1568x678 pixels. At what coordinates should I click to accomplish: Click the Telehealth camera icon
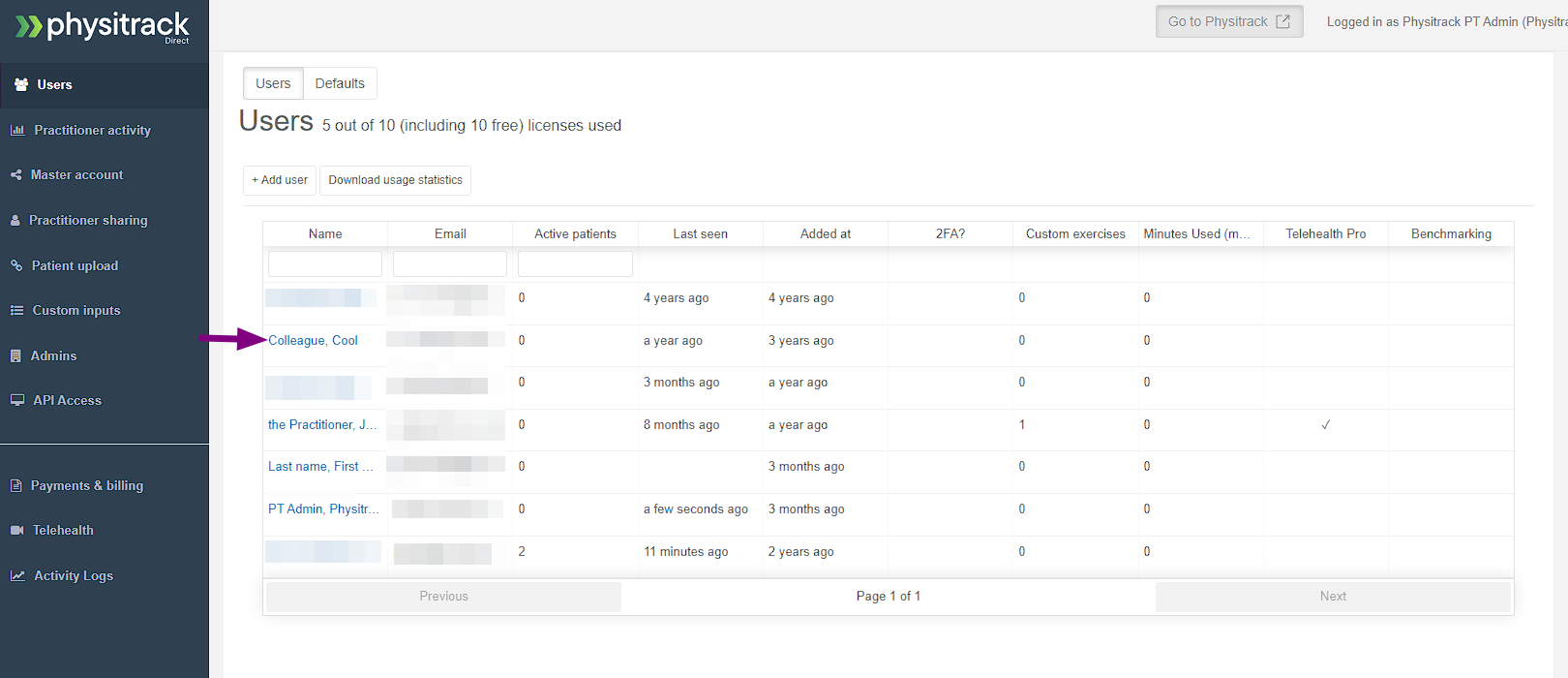click(17, 531)
